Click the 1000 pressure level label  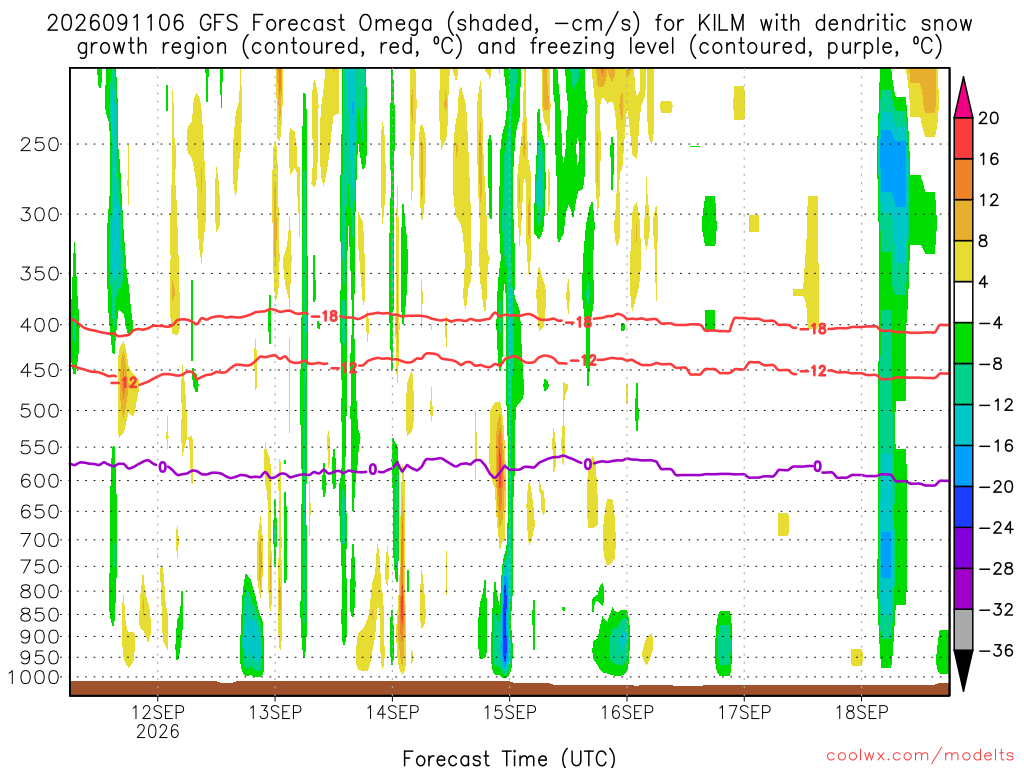pyautogui.click(x=34, y=678)
